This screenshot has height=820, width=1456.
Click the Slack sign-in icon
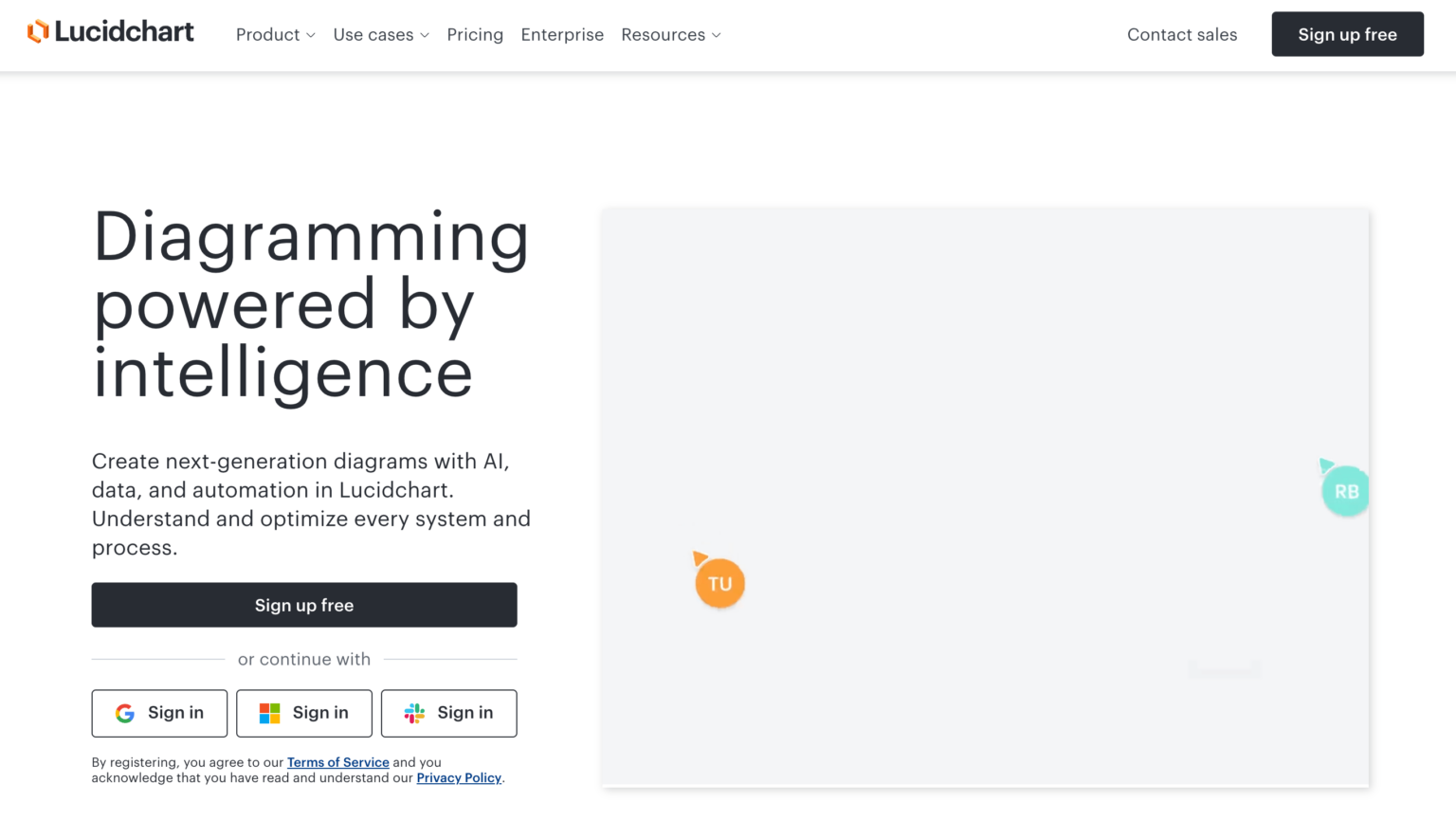[414, 713]
